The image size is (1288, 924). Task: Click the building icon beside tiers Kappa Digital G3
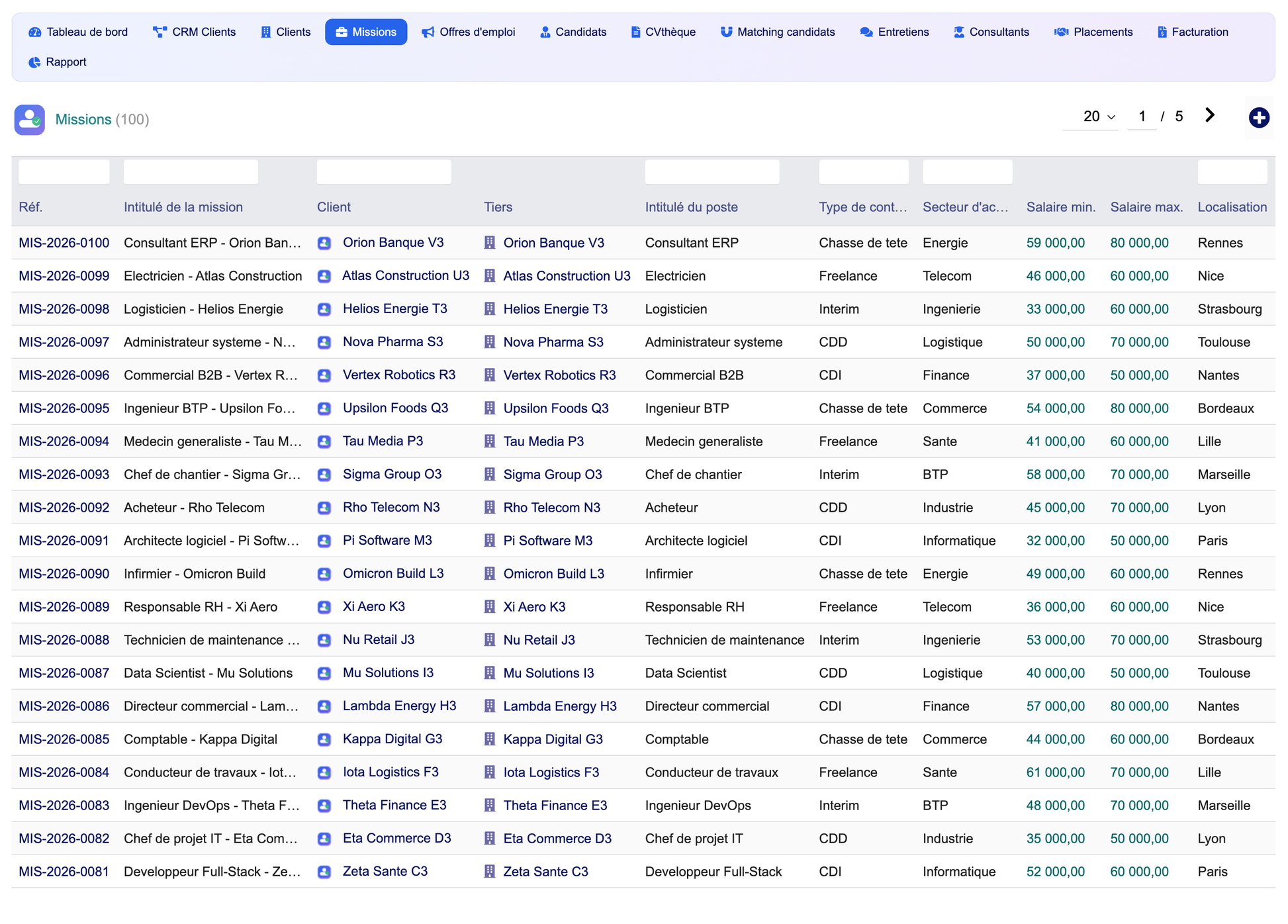(490, 739)
